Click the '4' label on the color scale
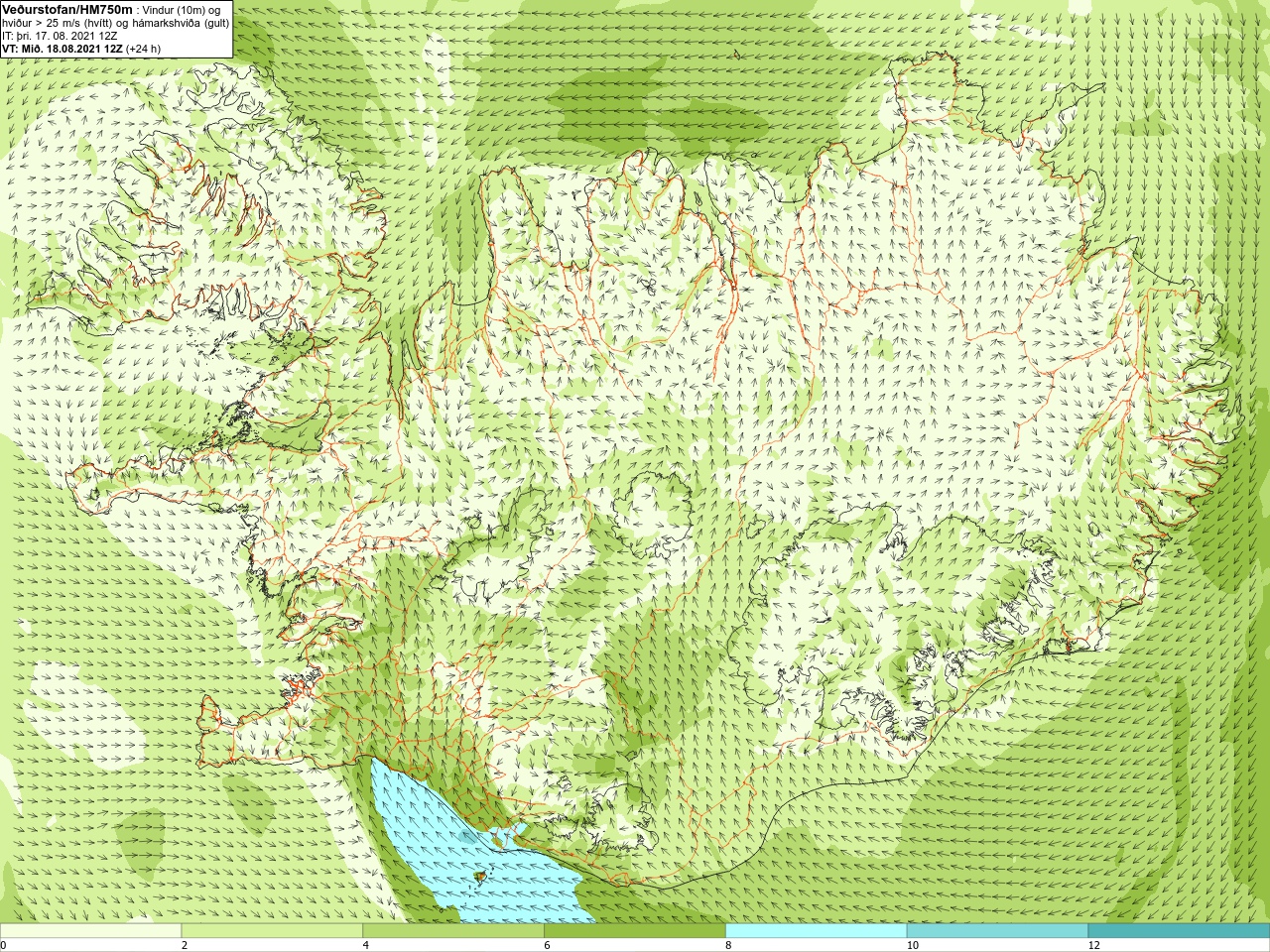 pos(366,945)
